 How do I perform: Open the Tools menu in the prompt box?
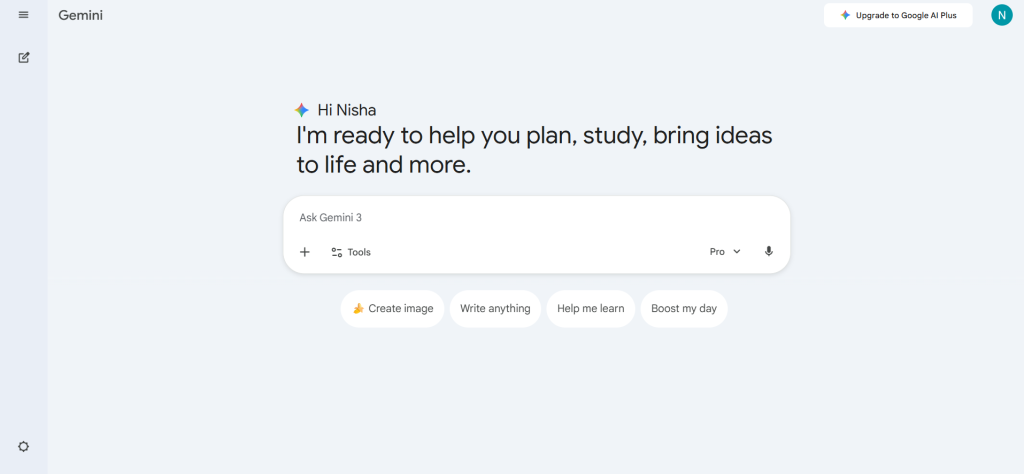tap(351, 252)
